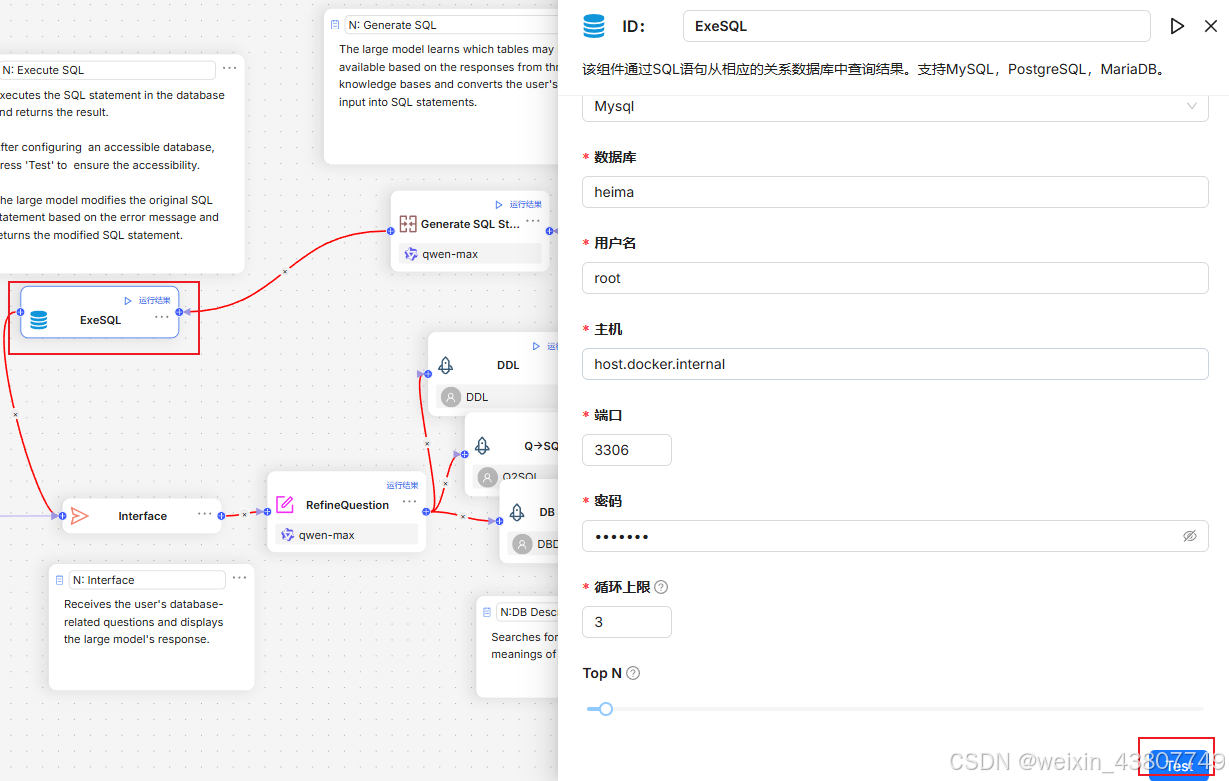
Task: Click the database name field containing heima
Action: click(x=895, y=192)
